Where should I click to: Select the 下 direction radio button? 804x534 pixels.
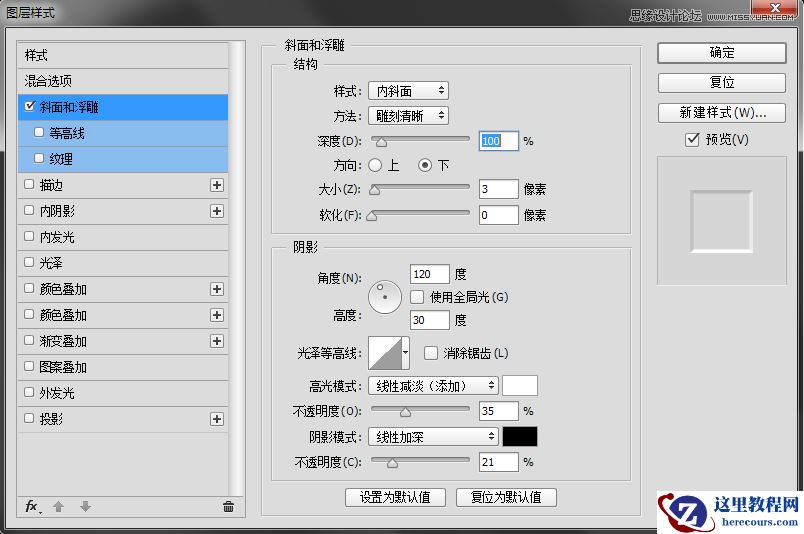tap(425, 165)
